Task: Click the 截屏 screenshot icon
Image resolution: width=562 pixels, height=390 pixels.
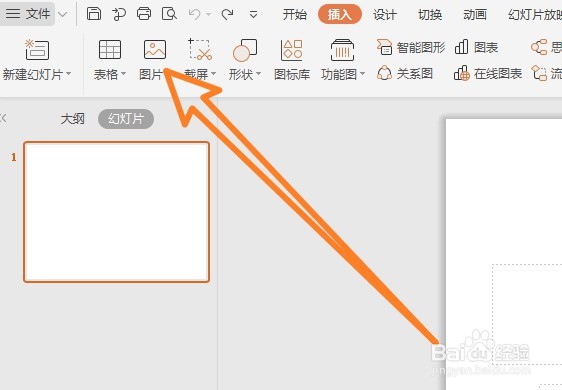Action: 200,49
